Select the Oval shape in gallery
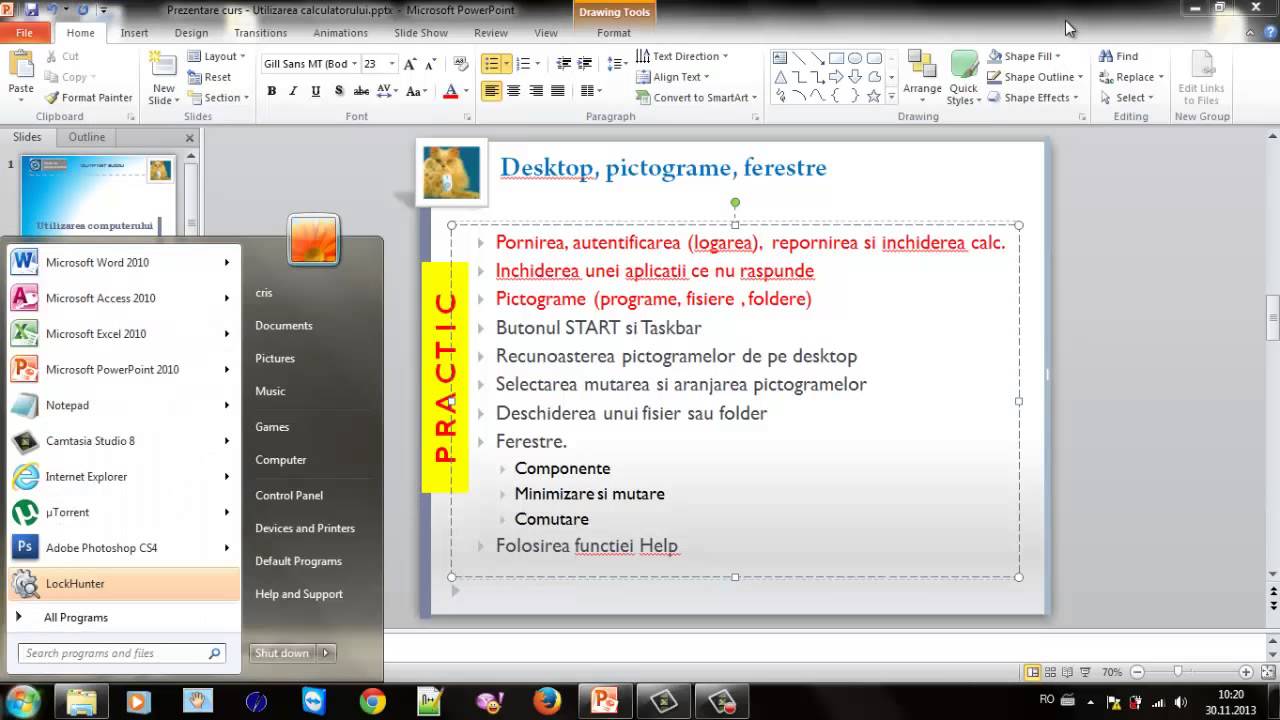Viewport: 1280px width, 720px height. [x=856, y=58]
